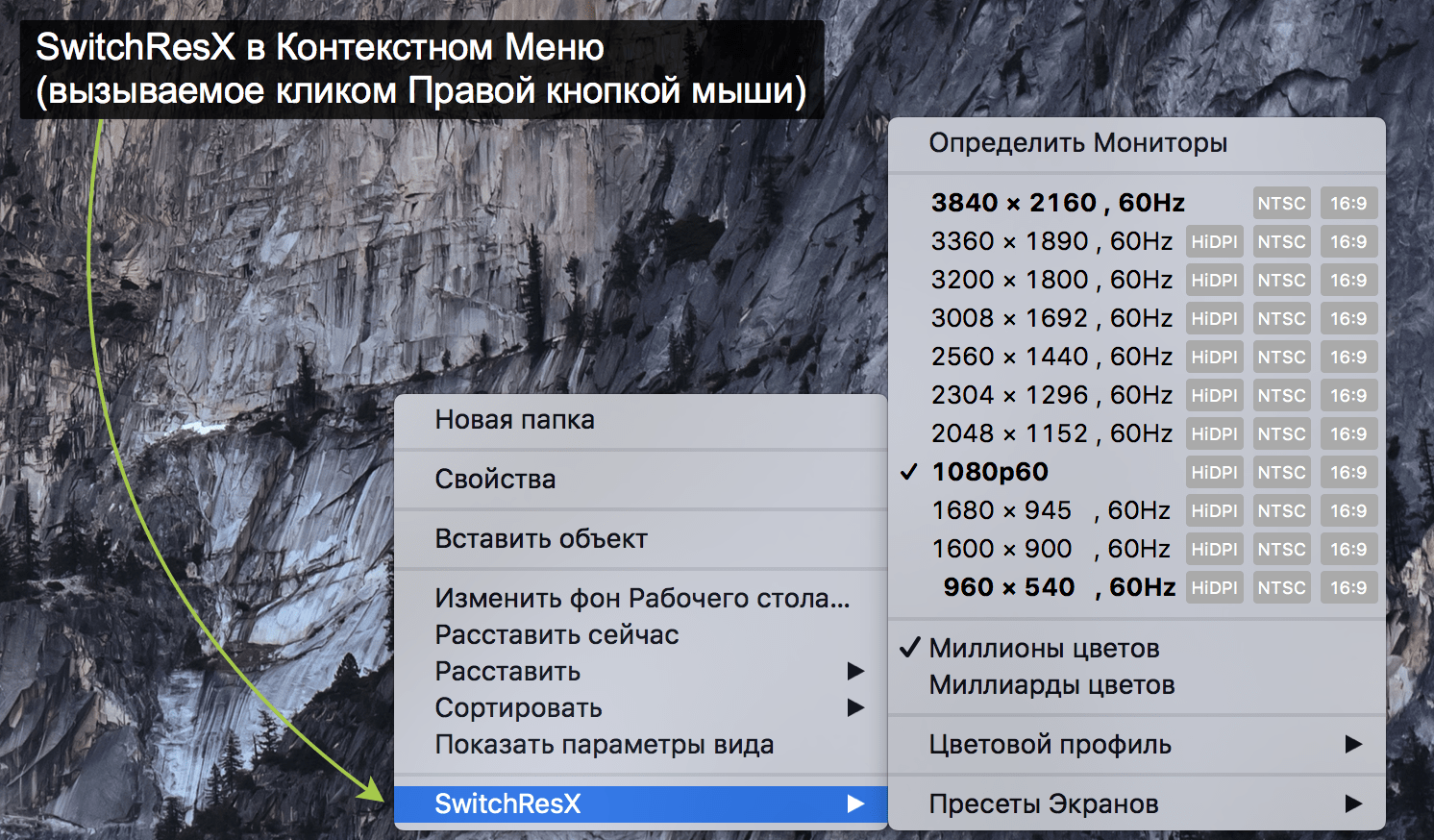1434x840 pixels.
Task: Expand the 'Цветовой профиль' submenu
Action: [x=1136, y=745]
